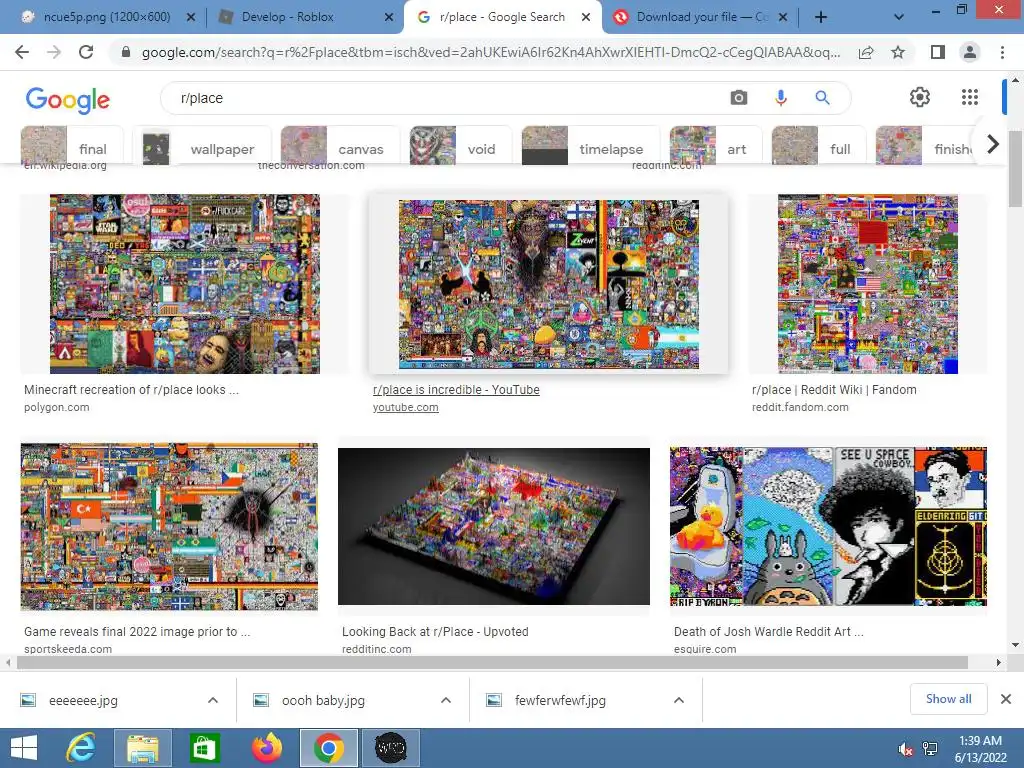The height and width of the screenshot is (768, 1024).
Task: Open Google quick settings gear
Action: click(x=920, y=97)
